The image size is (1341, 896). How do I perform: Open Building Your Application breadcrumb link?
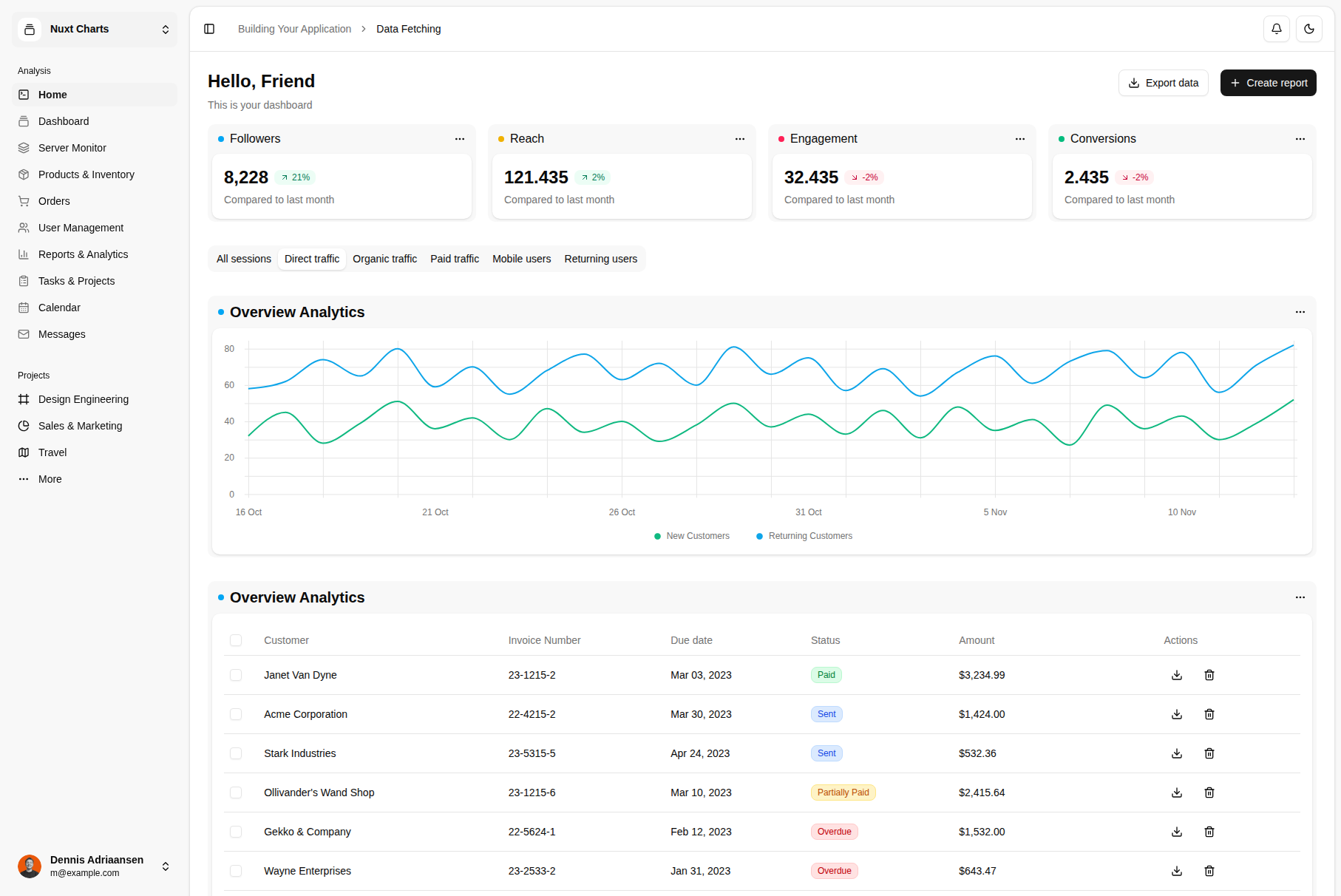pyautogui.click(x=294, y=29)
